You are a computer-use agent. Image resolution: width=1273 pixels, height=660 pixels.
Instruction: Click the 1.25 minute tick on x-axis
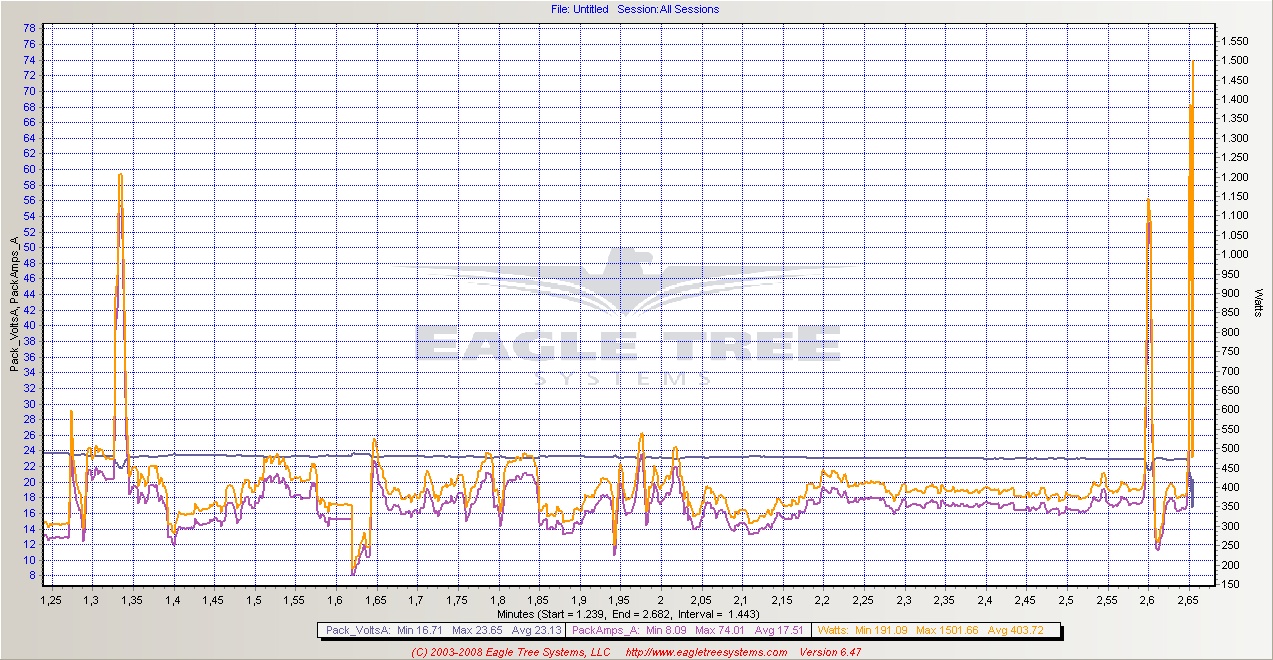tap(51, 601)
